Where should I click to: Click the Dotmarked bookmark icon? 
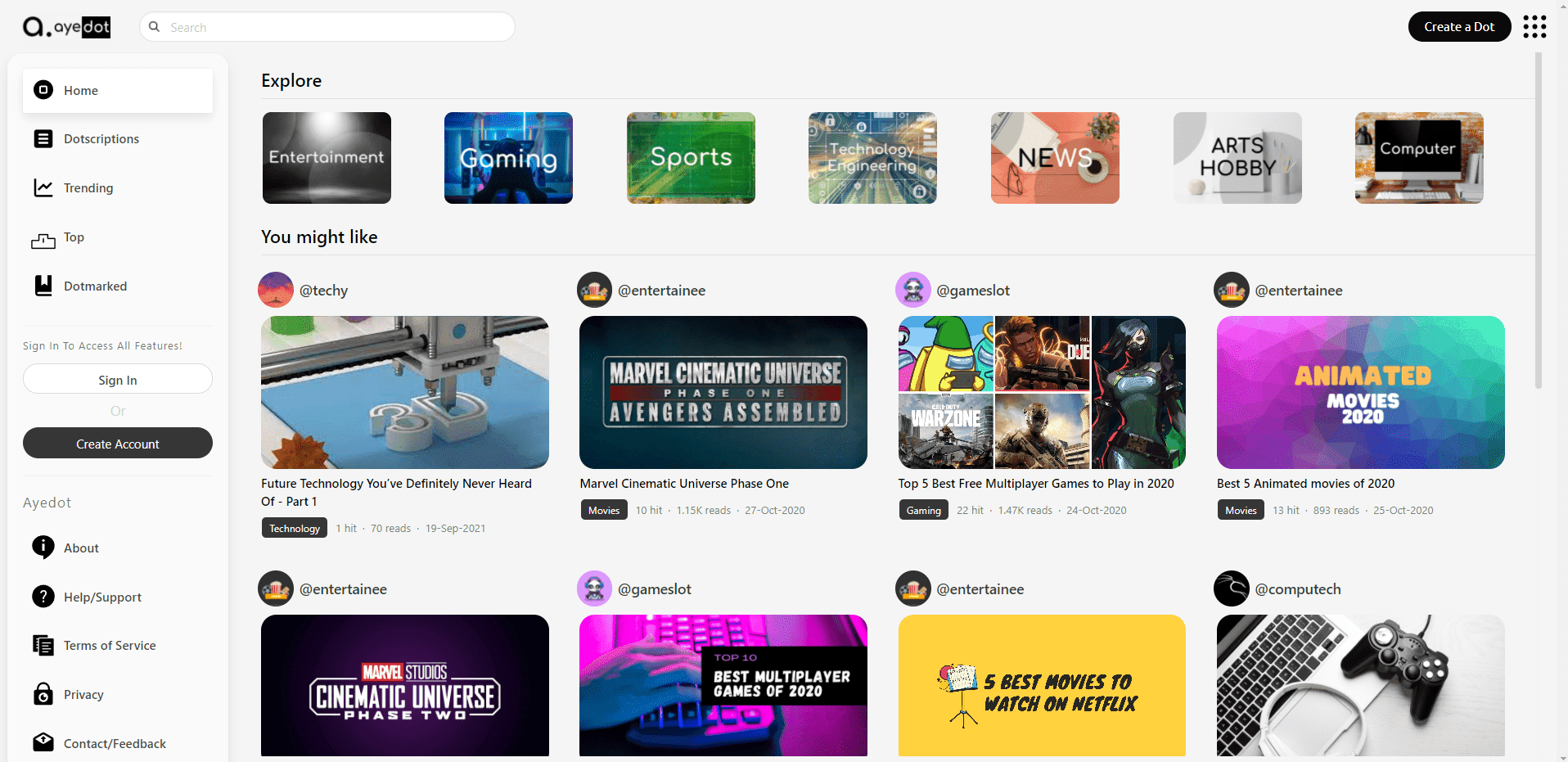(x=43, y=286)
